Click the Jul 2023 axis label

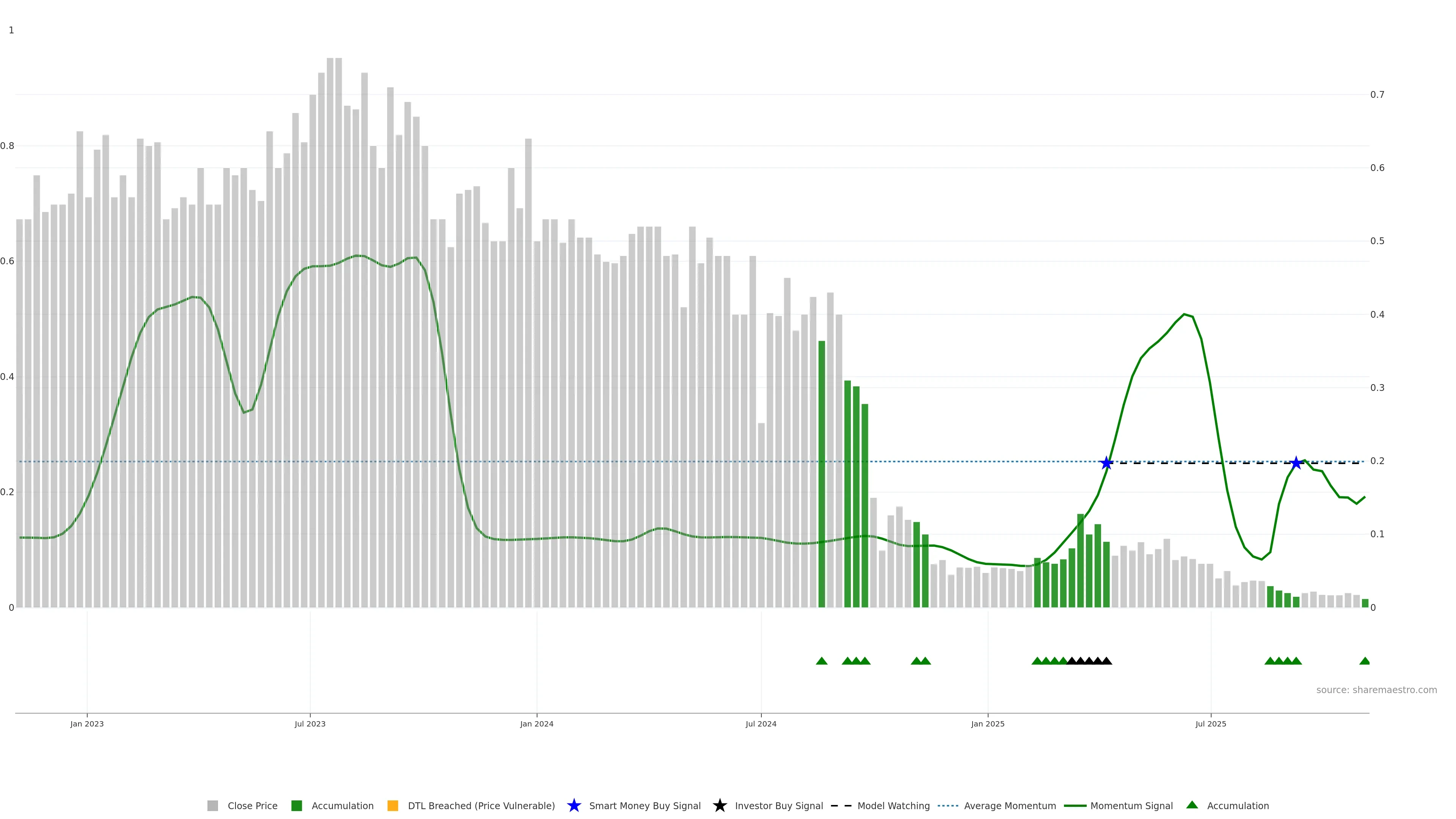tap(310, 724)
